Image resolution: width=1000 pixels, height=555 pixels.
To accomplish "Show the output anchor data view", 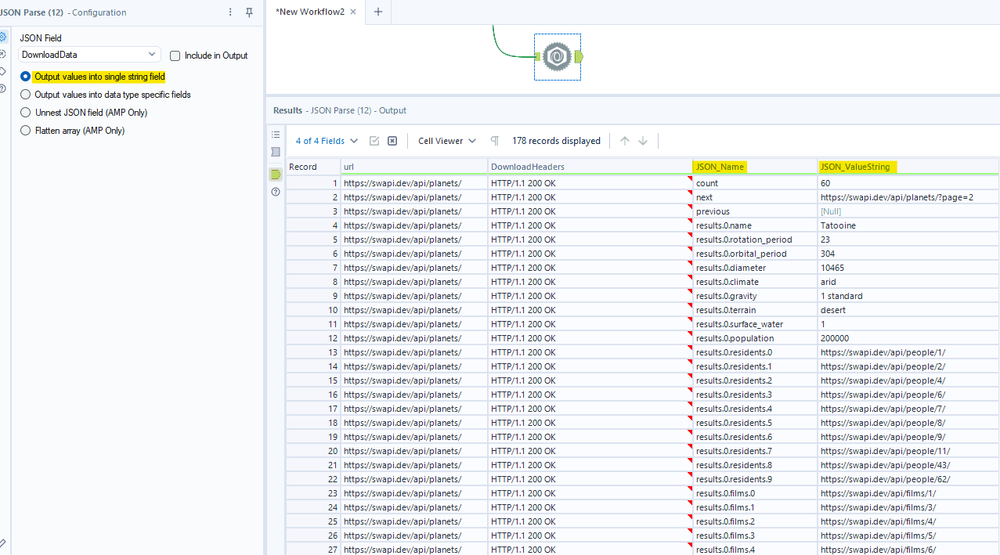I will pyautogui.click(x=276, y=174).
